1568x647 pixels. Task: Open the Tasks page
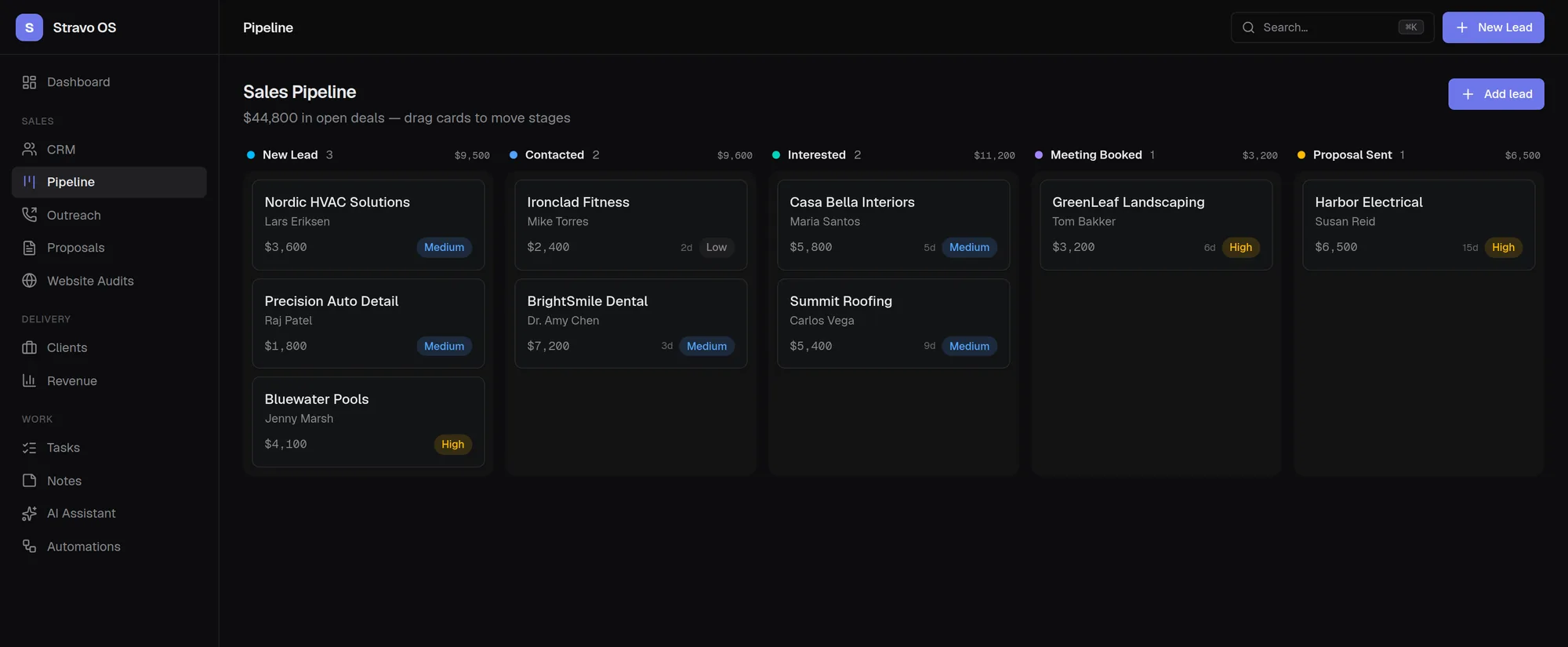point(109,448)
